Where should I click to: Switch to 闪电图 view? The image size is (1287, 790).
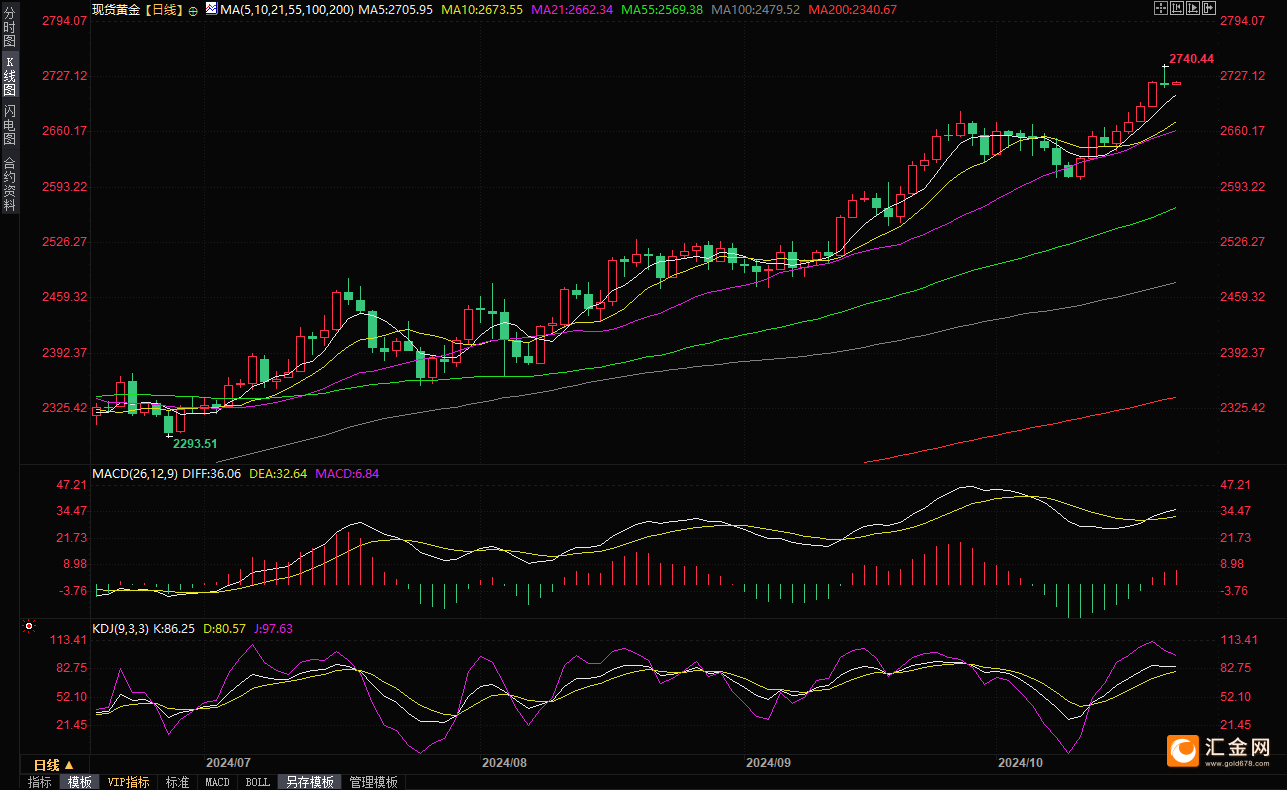9,125
